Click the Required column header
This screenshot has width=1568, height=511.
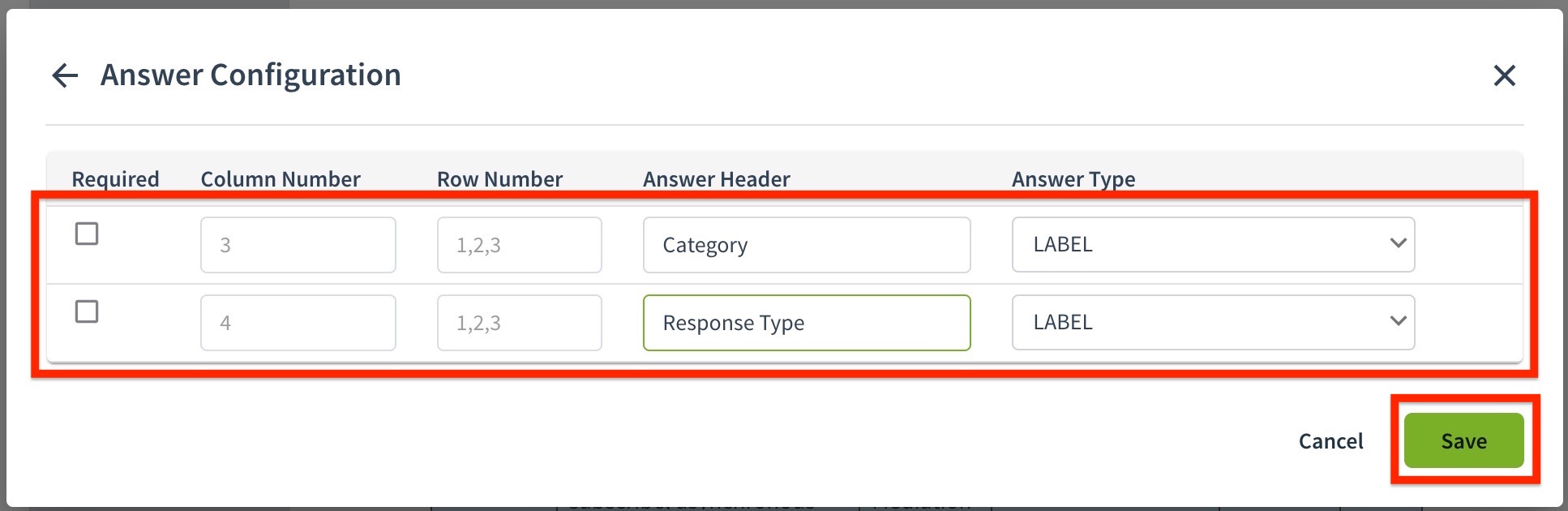(x=115, y=179)
